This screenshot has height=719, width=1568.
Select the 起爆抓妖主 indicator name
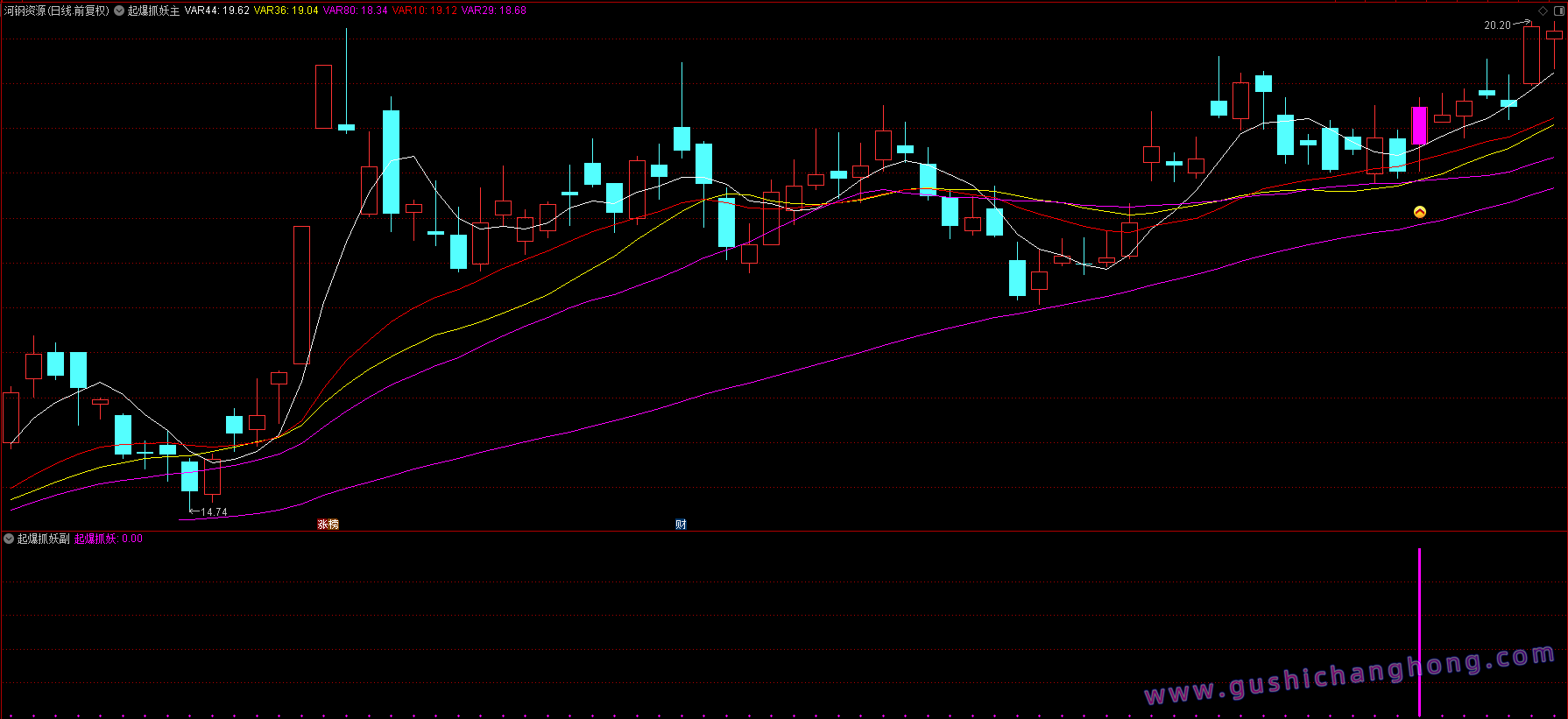point(153,11)
